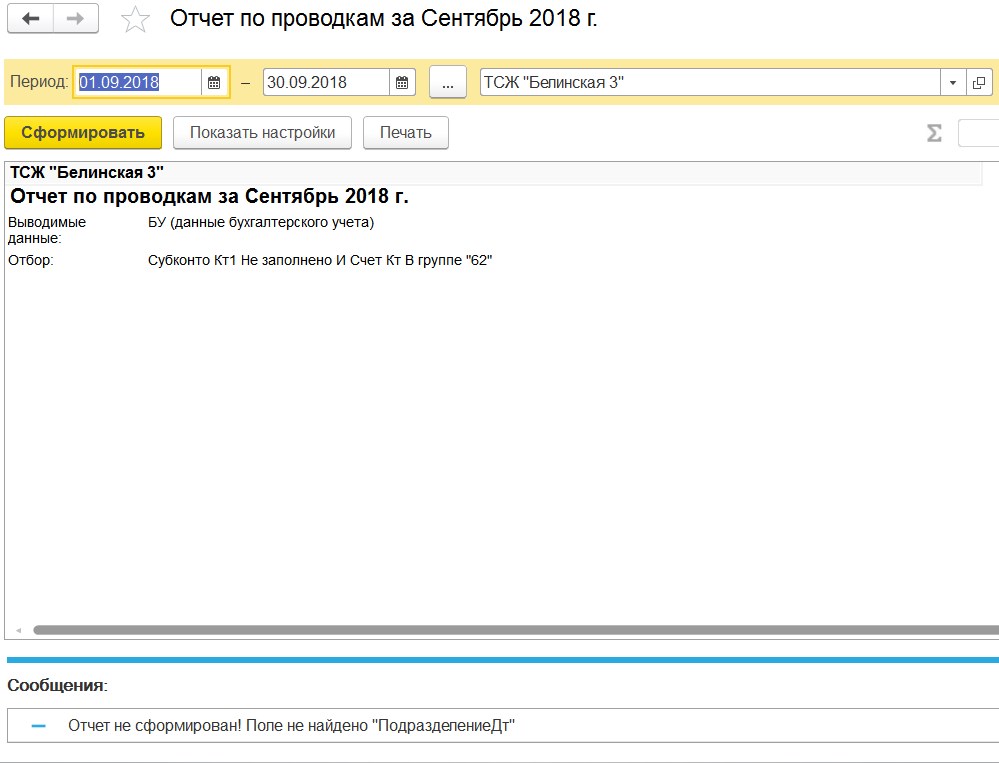
Task: Click the dash icon beside error message
Action: [x=39, y=726]
